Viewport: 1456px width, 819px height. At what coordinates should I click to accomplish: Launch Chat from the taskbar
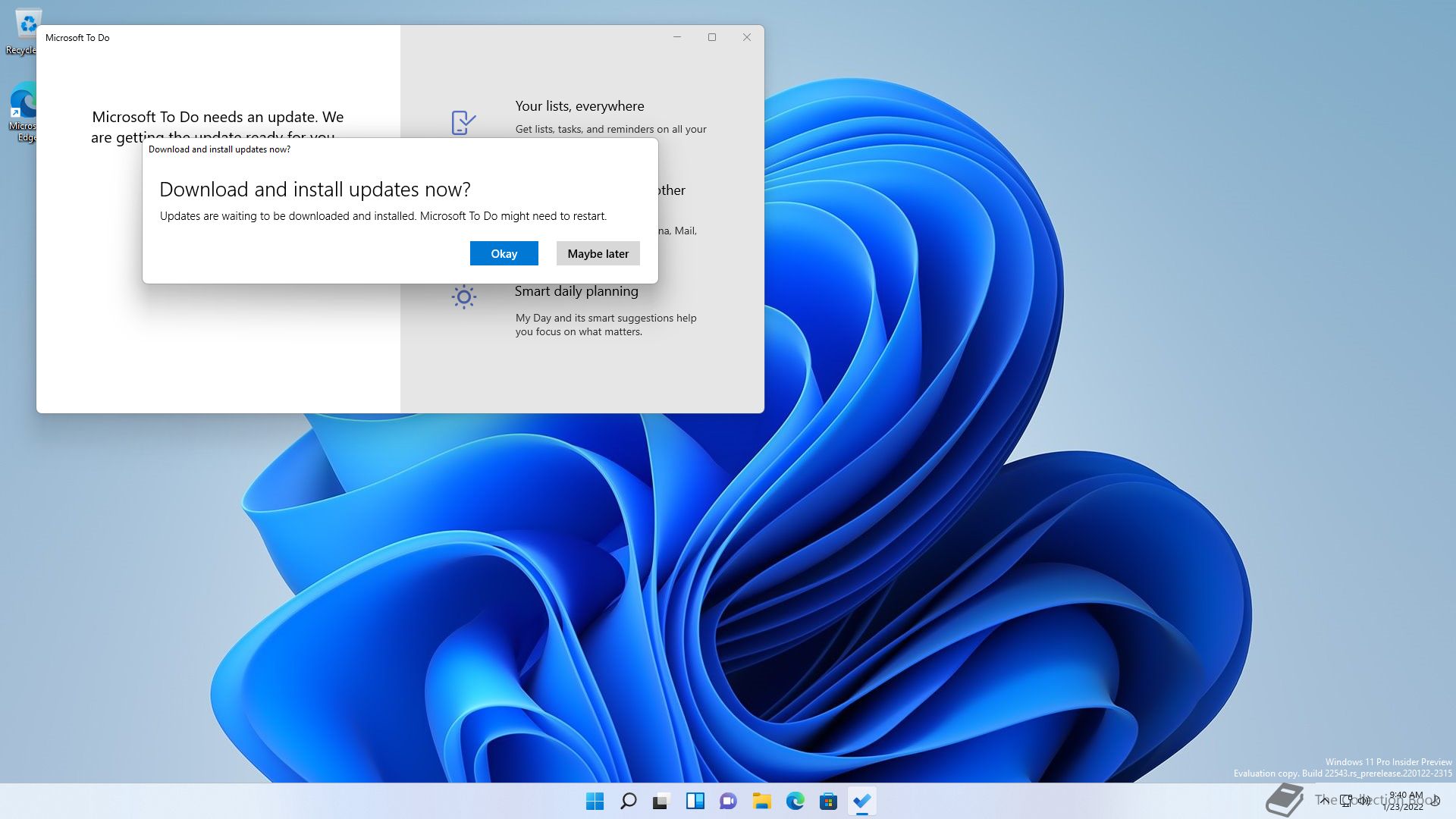click(x=729, y=801)
